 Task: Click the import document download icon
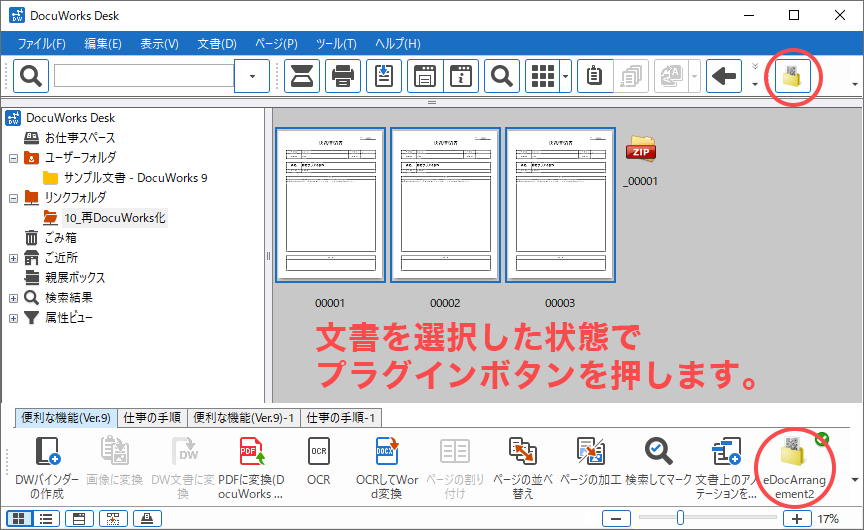384,75
